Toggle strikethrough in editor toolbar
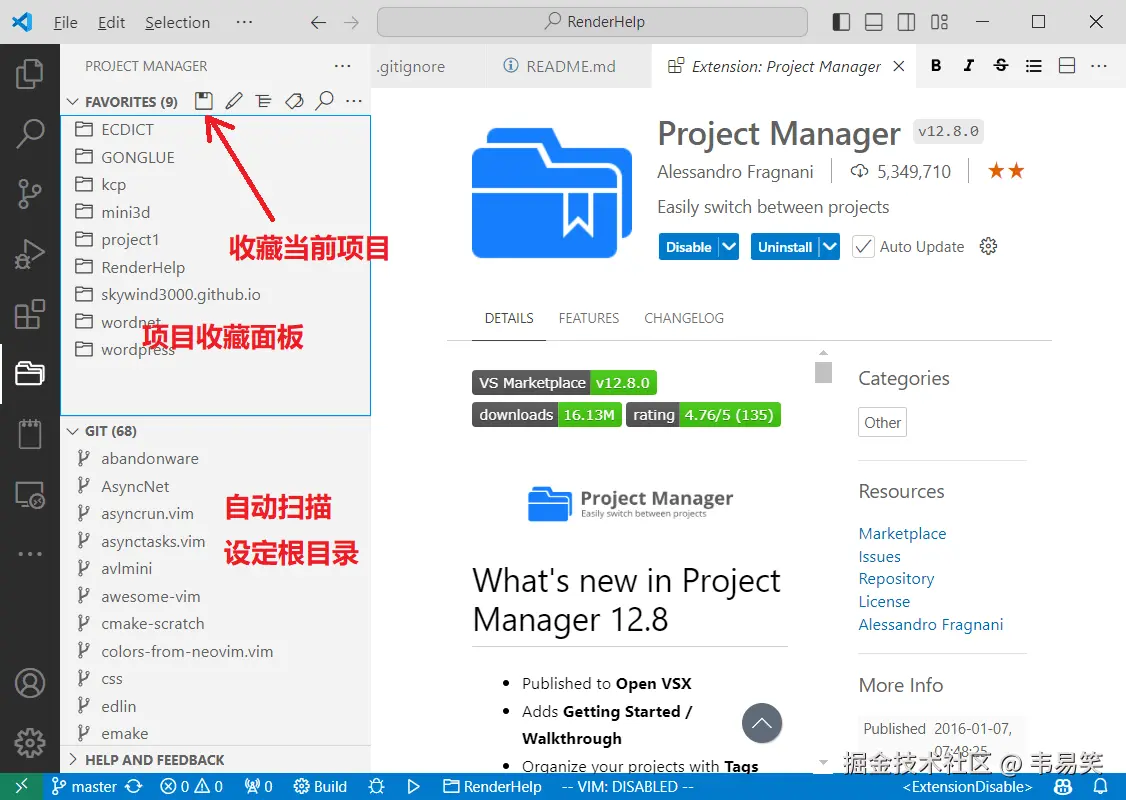This screenshot has width=1126, height=800. pyautogui.click(x=1000, y=66)
